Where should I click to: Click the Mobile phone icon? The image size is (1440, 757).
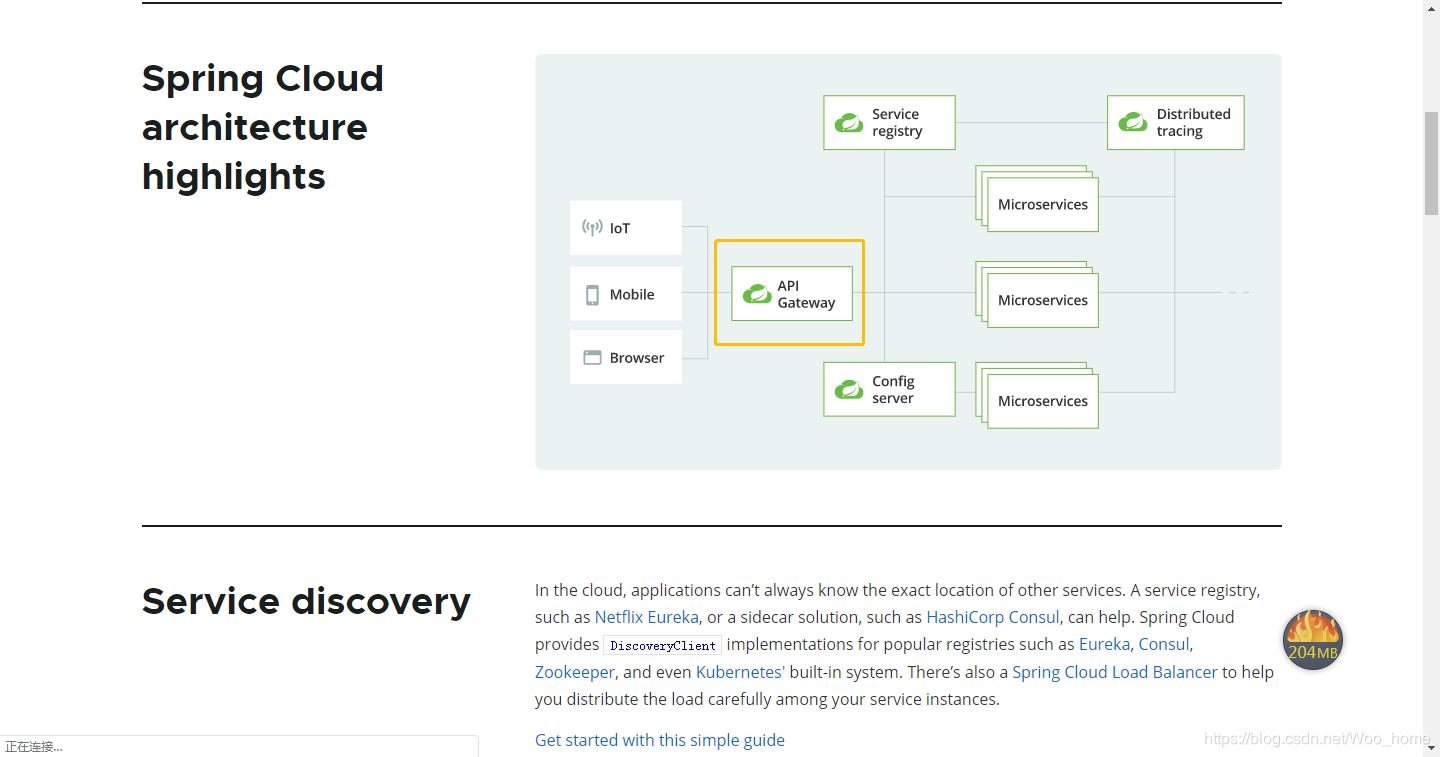pos(592,294)
